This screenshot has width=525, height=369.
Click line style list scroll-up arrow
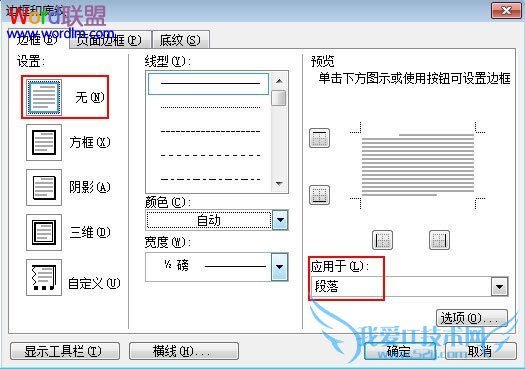279,81
